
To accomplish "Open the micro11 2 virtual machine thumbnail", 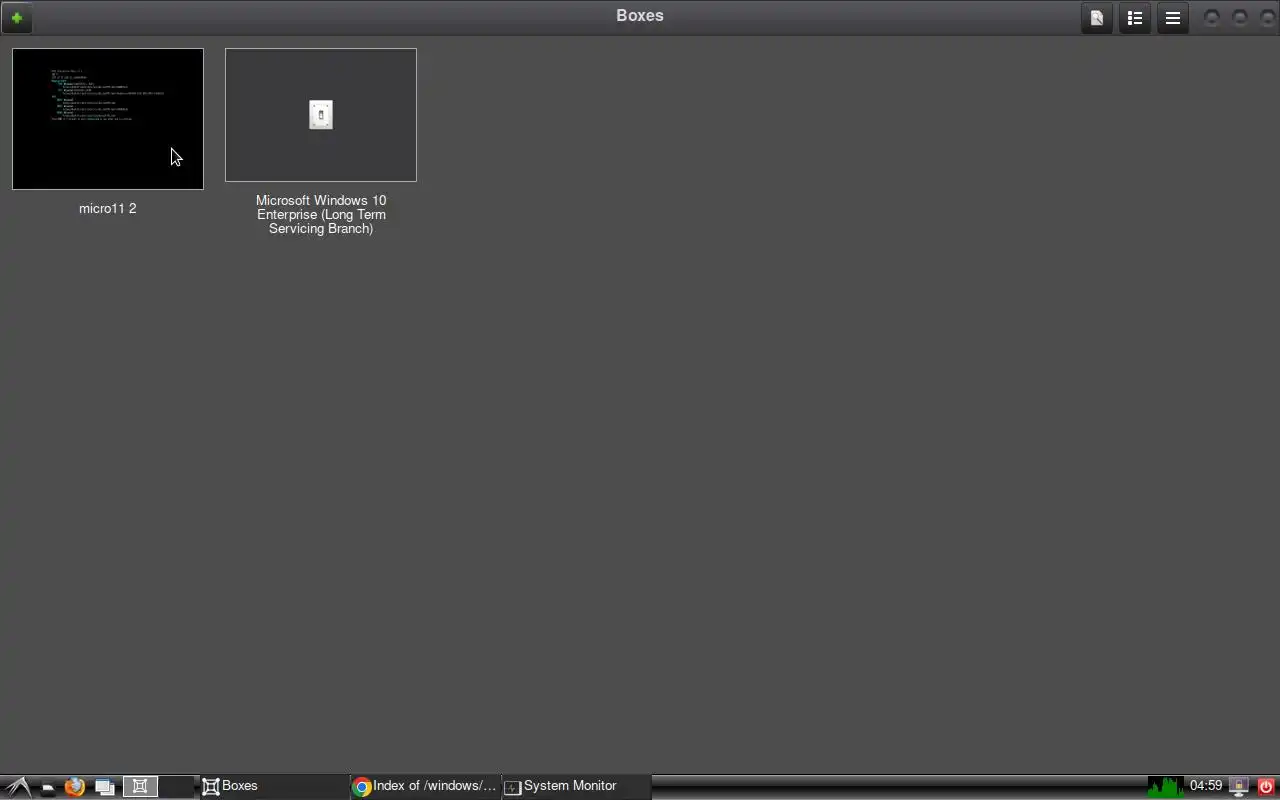I will [108, 119].
